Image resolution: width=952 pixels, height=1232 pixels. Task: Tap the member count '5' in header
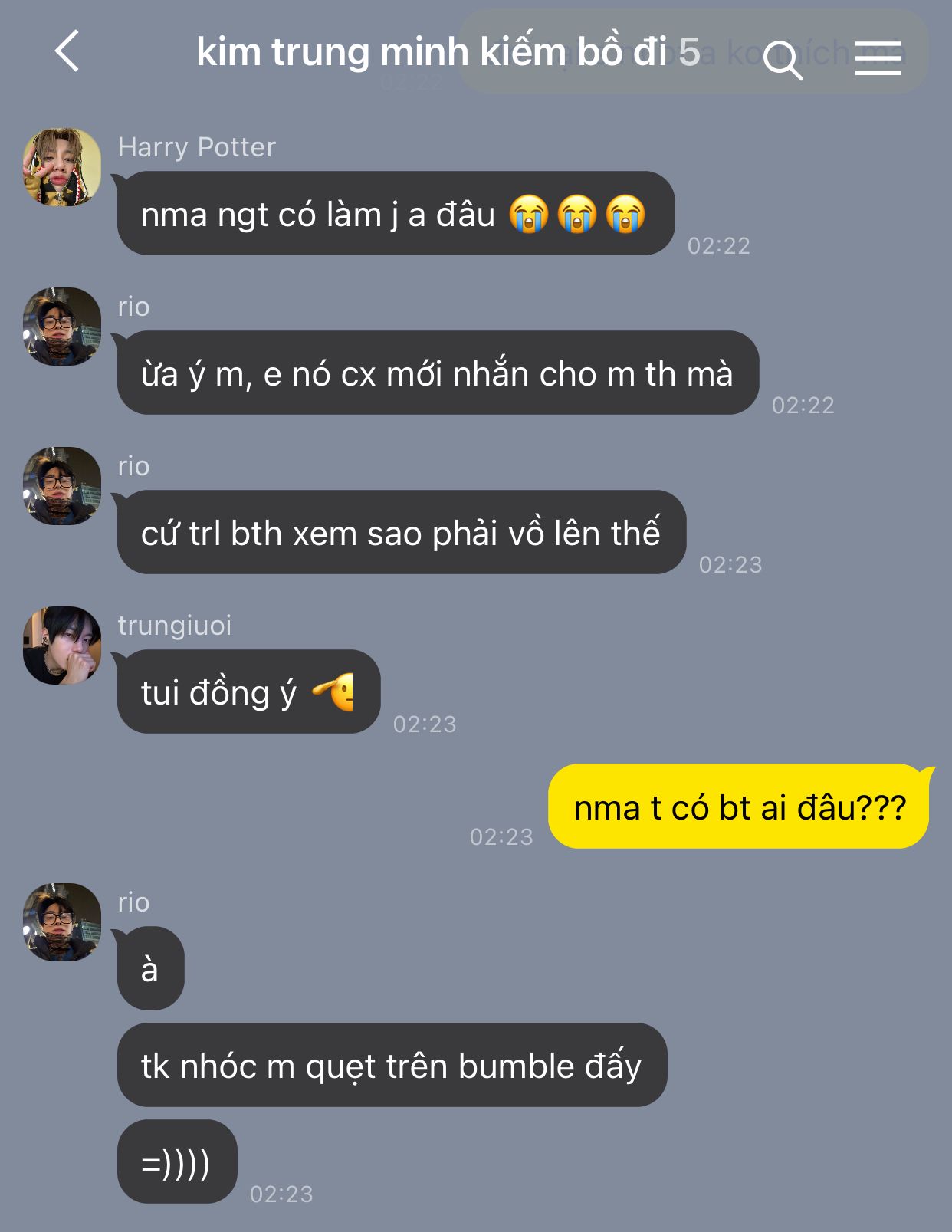(689, 52)
